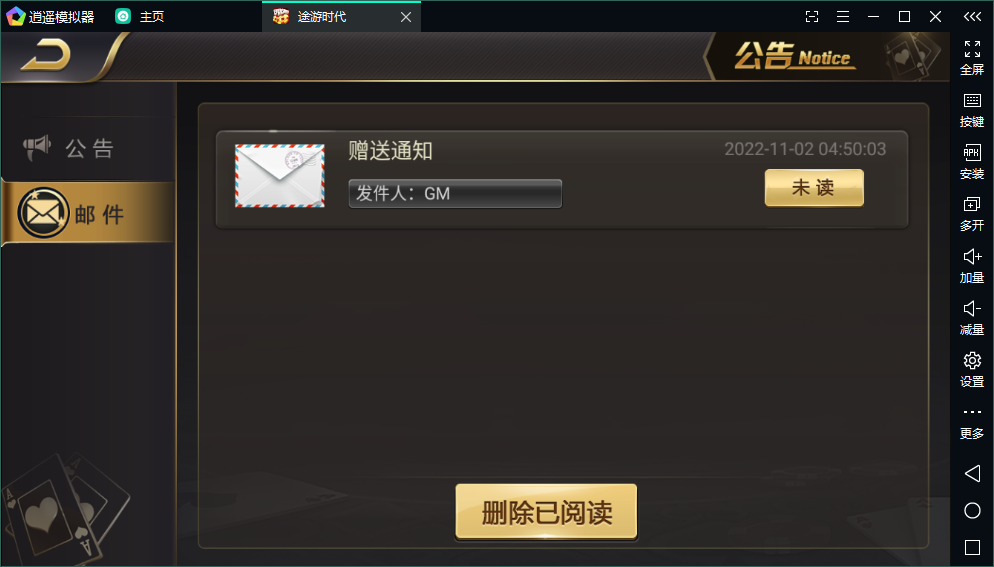Open the 多开 multi-instance icon
The height and width of the screenshot is (567, 994).
(972, 214)
